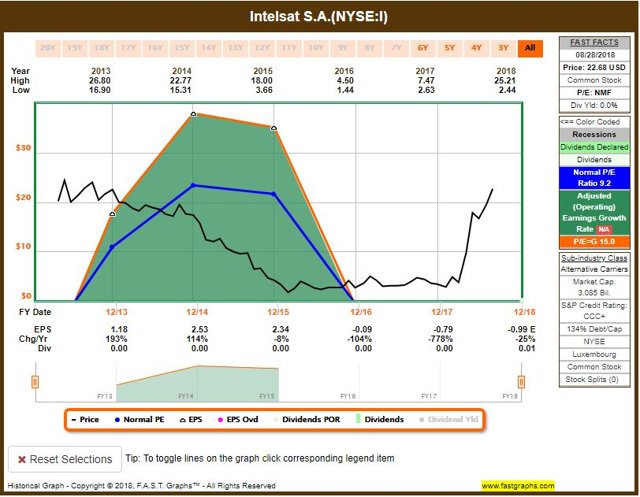This screenshot has height=497, width=640.
Task: Click the 'Market Cap.' label
Action: 594,282
